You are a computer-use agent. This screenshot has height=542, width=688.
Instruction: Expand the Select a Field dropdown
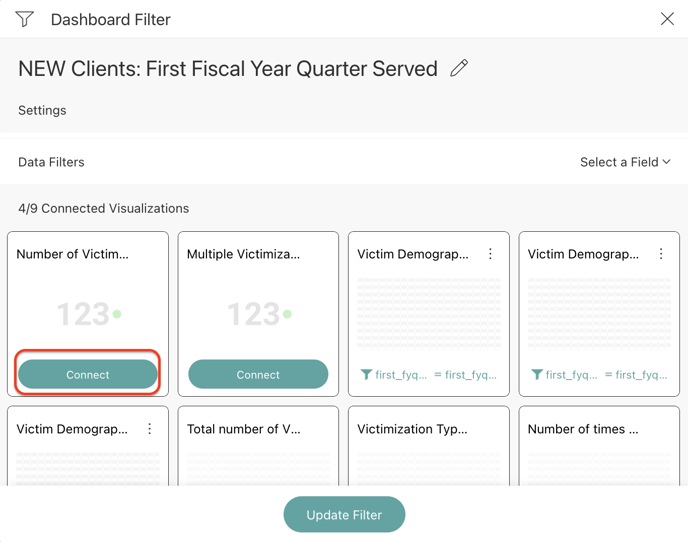point(625,162)
